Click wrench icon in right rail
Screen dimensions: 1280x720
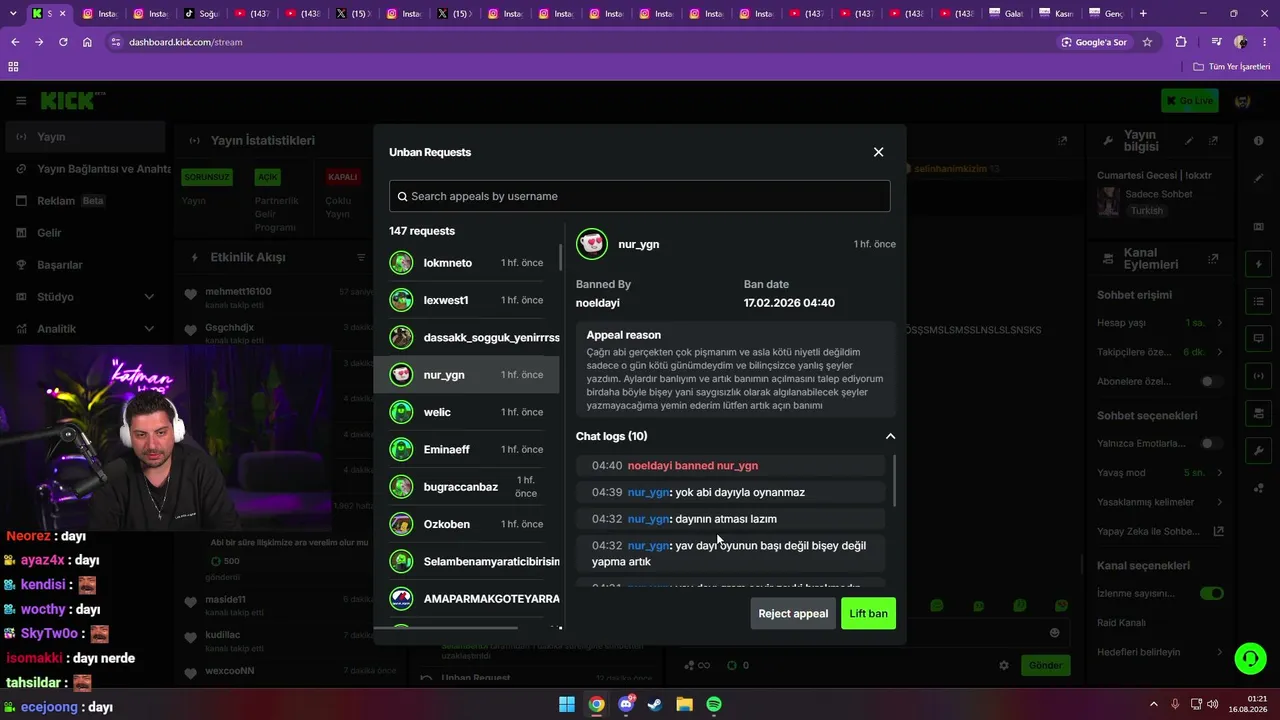[1258, 451]
